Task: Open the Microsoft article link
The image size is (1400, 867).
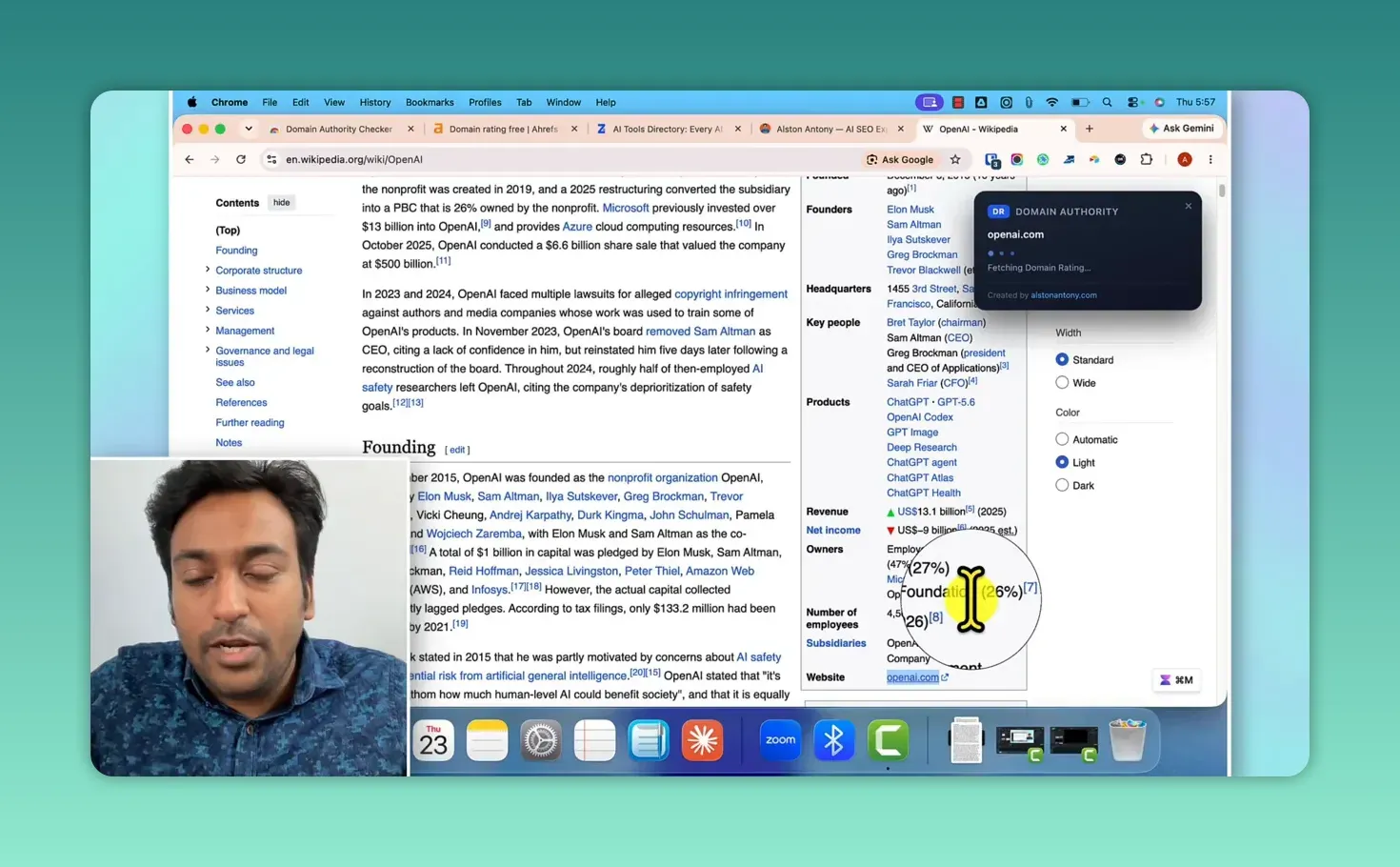Action: [x=626, y=208]
